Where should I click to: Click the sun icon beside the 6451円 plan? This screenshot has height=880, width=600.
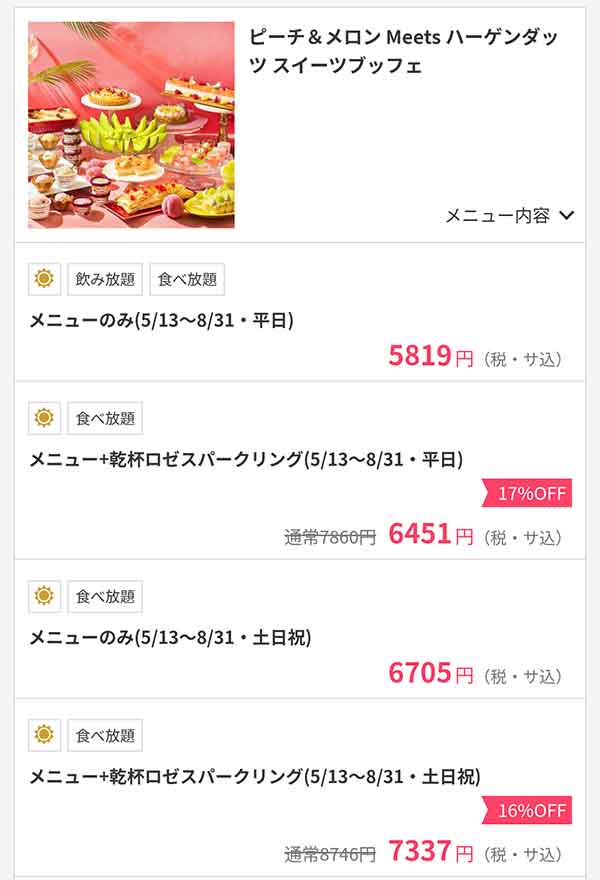click(x=44, y=418)
